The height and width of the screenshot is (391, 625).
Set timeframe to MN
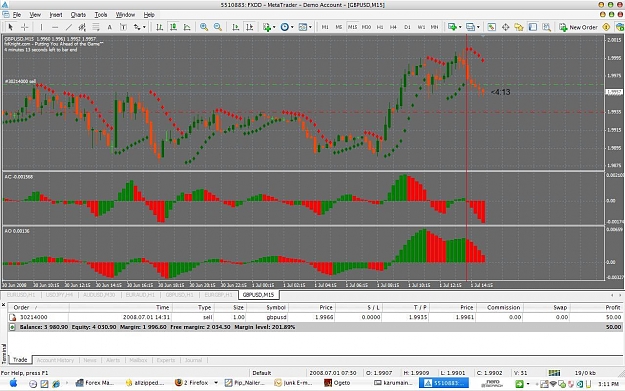434,27
